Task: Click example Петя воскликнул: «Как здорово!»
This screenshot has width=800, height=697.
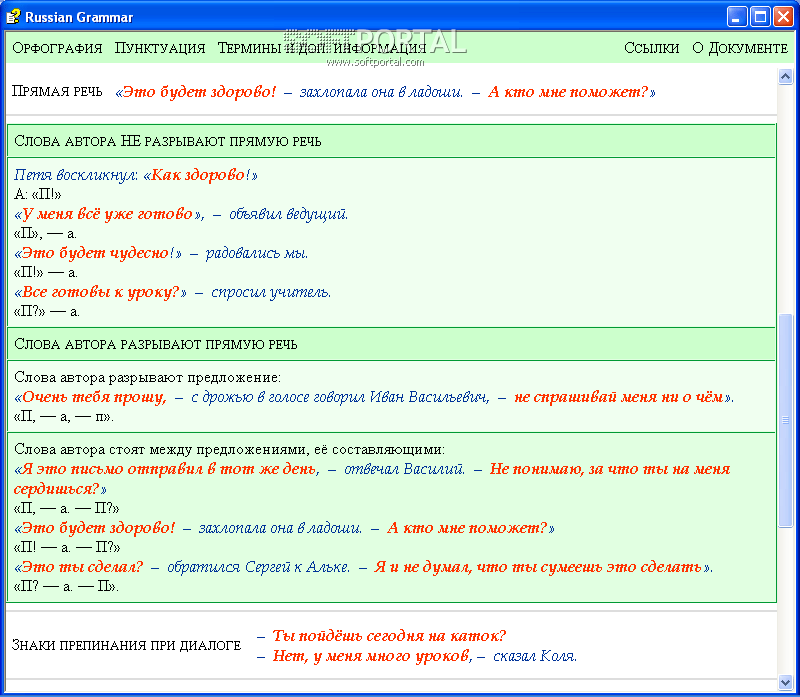Action: 136,175
